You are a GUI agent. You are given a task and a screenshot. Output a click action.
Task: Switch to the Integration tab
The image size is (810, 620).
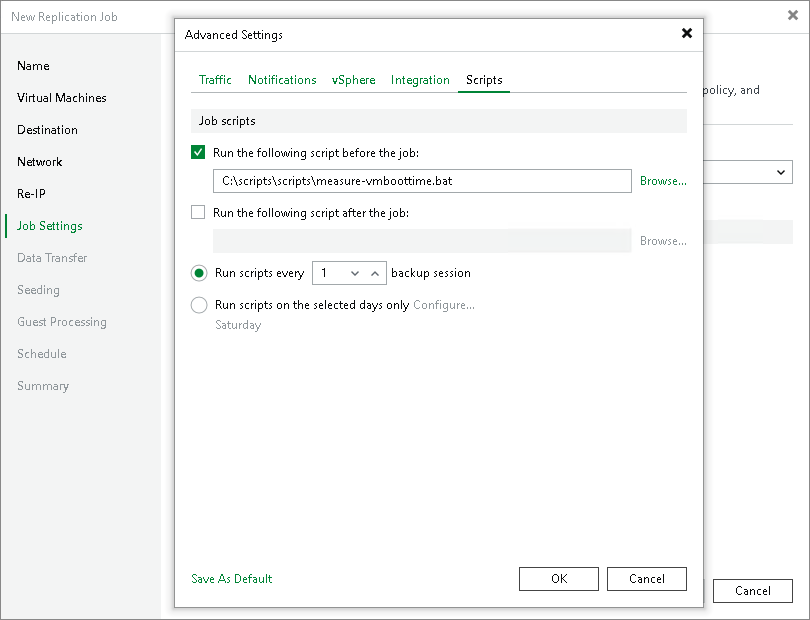tap(420, 80)
